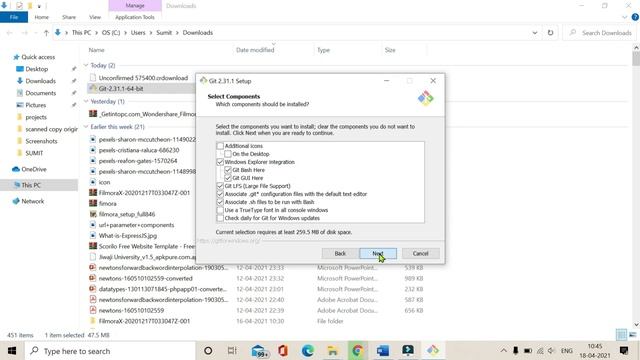The width and height of the screenshot is (640, 360).
Task: Select the Manage contextual tab
Action: (x=135, y=6)
